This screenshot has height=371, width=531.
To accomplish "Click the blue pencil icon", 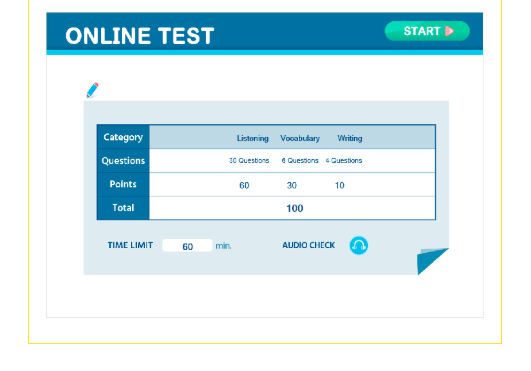I will 92,90.
